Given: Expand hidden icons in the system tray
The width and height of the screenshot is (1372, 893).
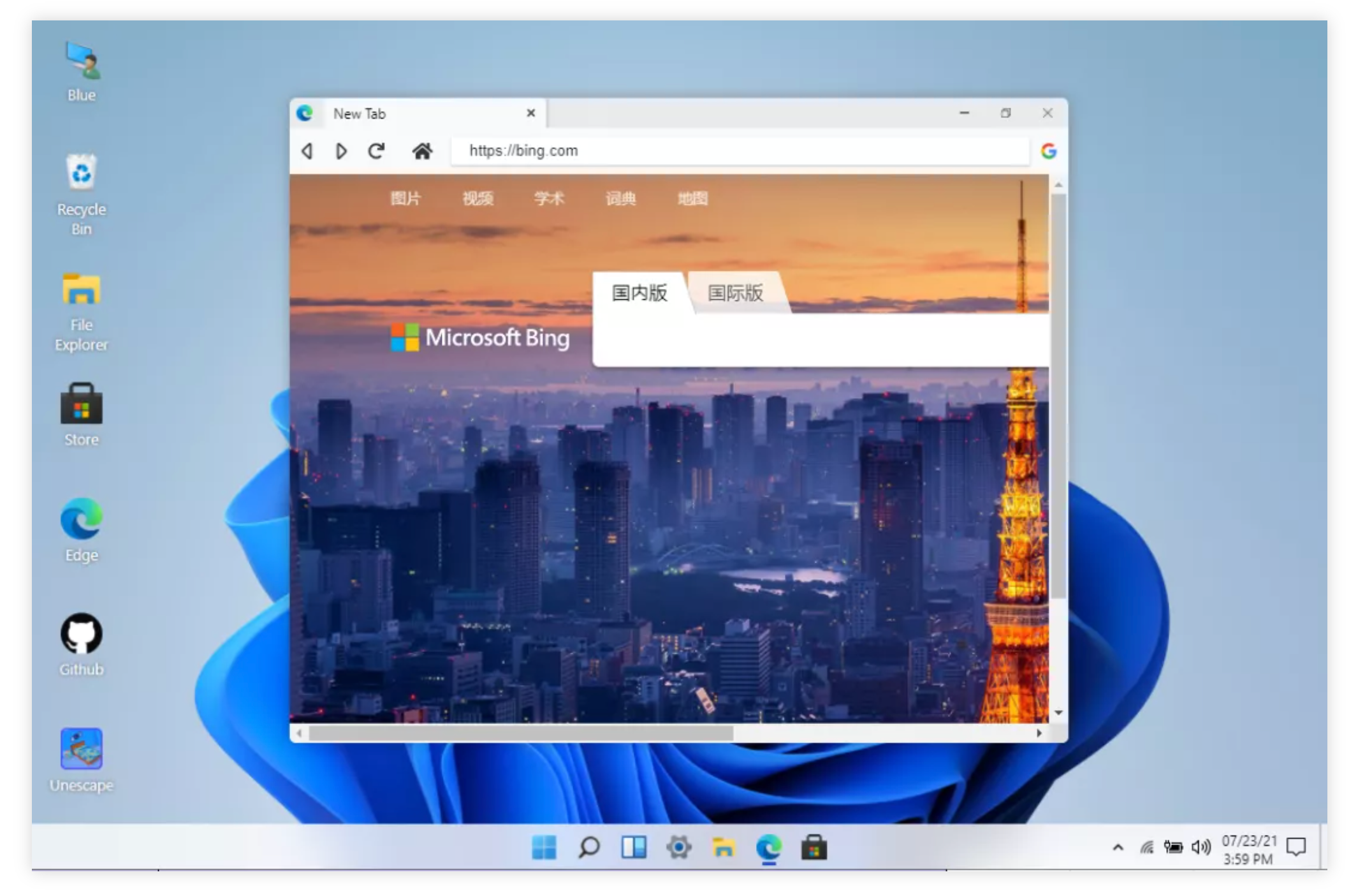Looking at the screenshot, I should (1117, 848).
